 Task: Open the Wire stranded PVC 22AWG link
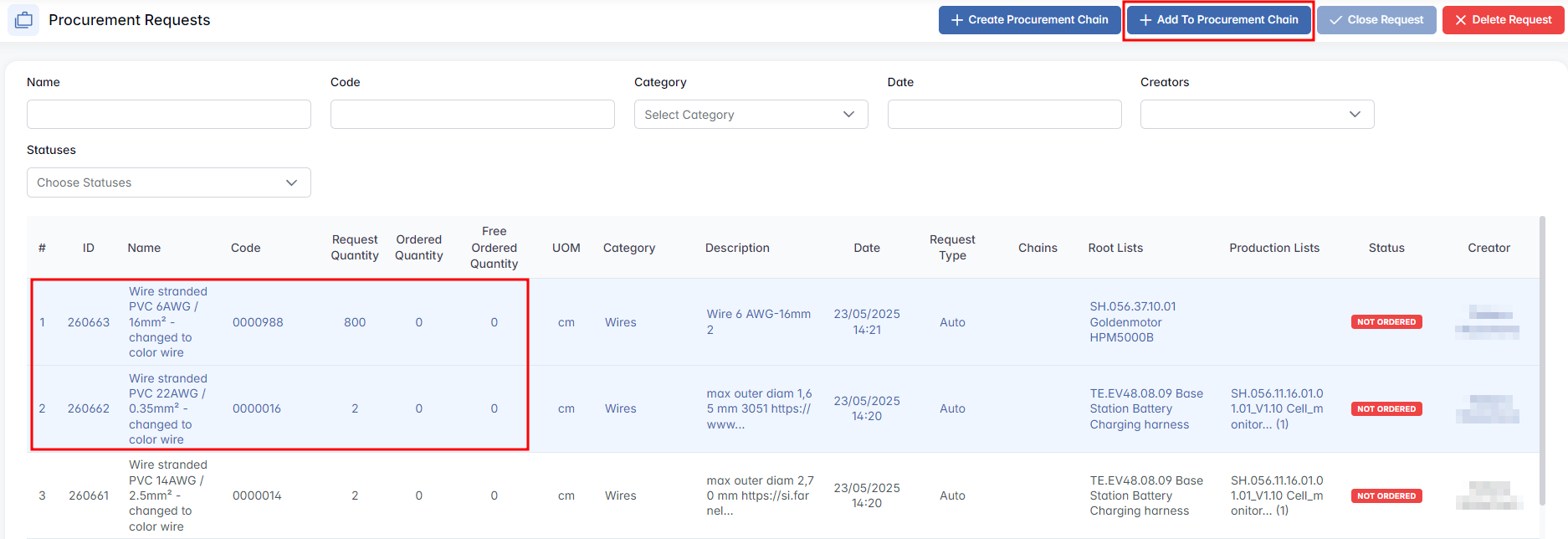click(x=167, y=408)
